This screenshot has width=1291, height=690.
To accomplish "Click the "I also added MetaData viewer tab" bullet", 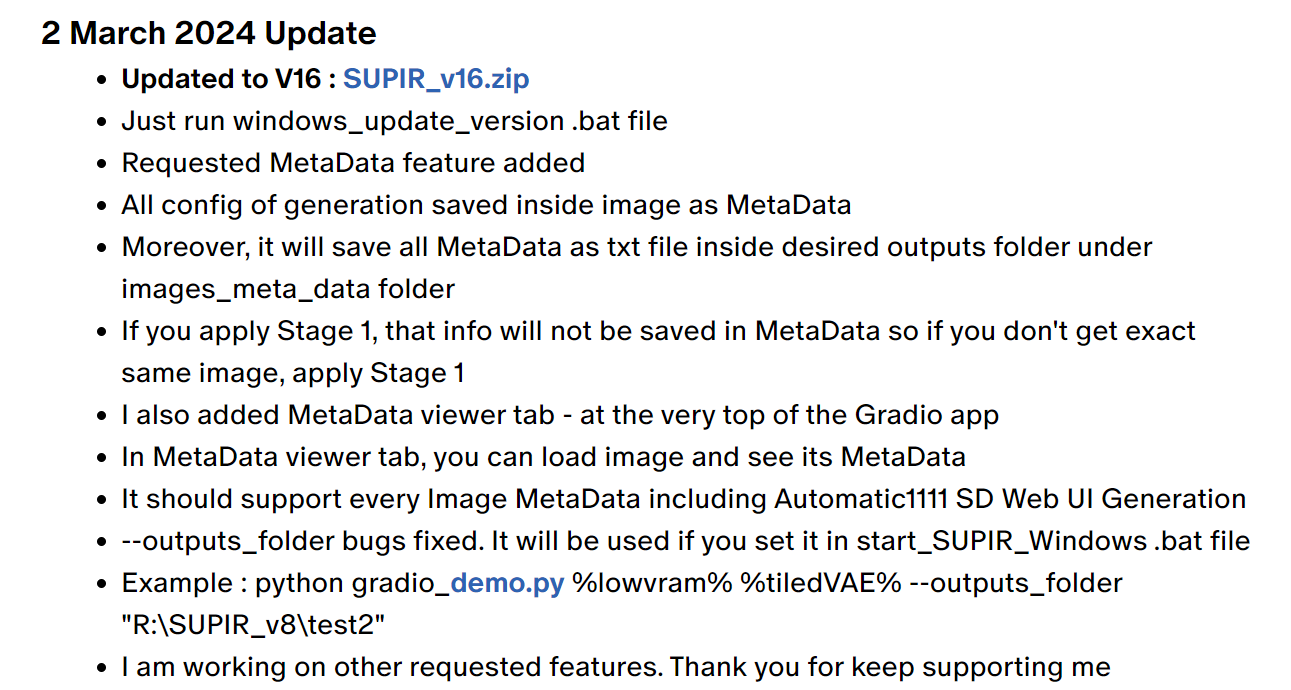I will tap(560, 415).
